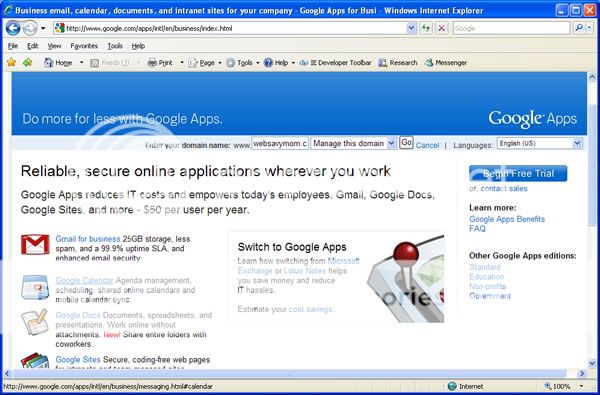
Task: Open the Non-profits edition link
Action: pos(488,286)
